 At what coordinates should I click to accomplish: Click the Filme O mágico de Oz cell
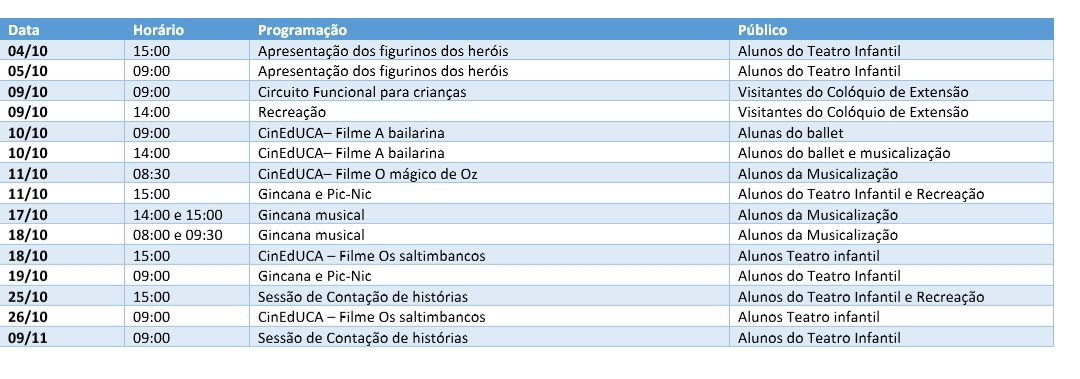(489, 174)
